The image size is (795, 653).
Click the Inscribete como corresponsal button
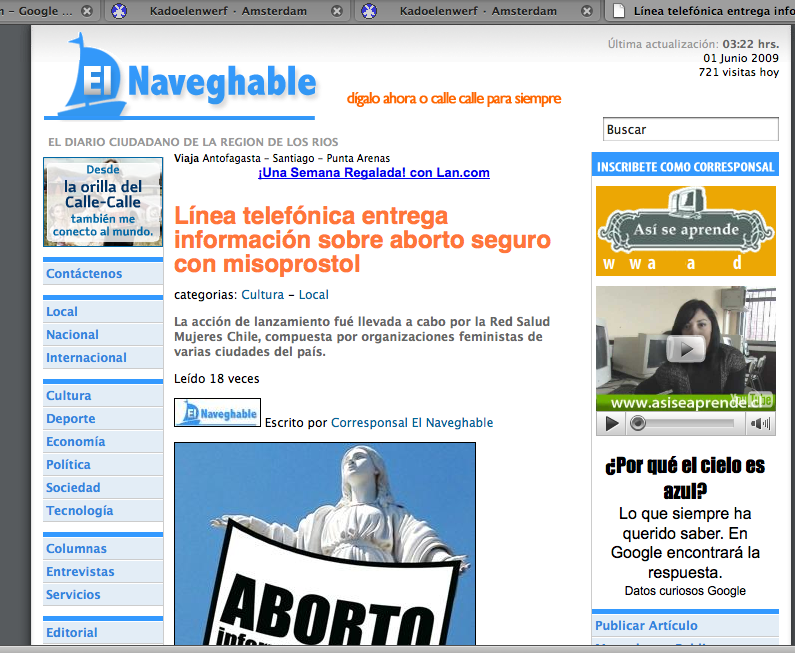tap(685, 167)
